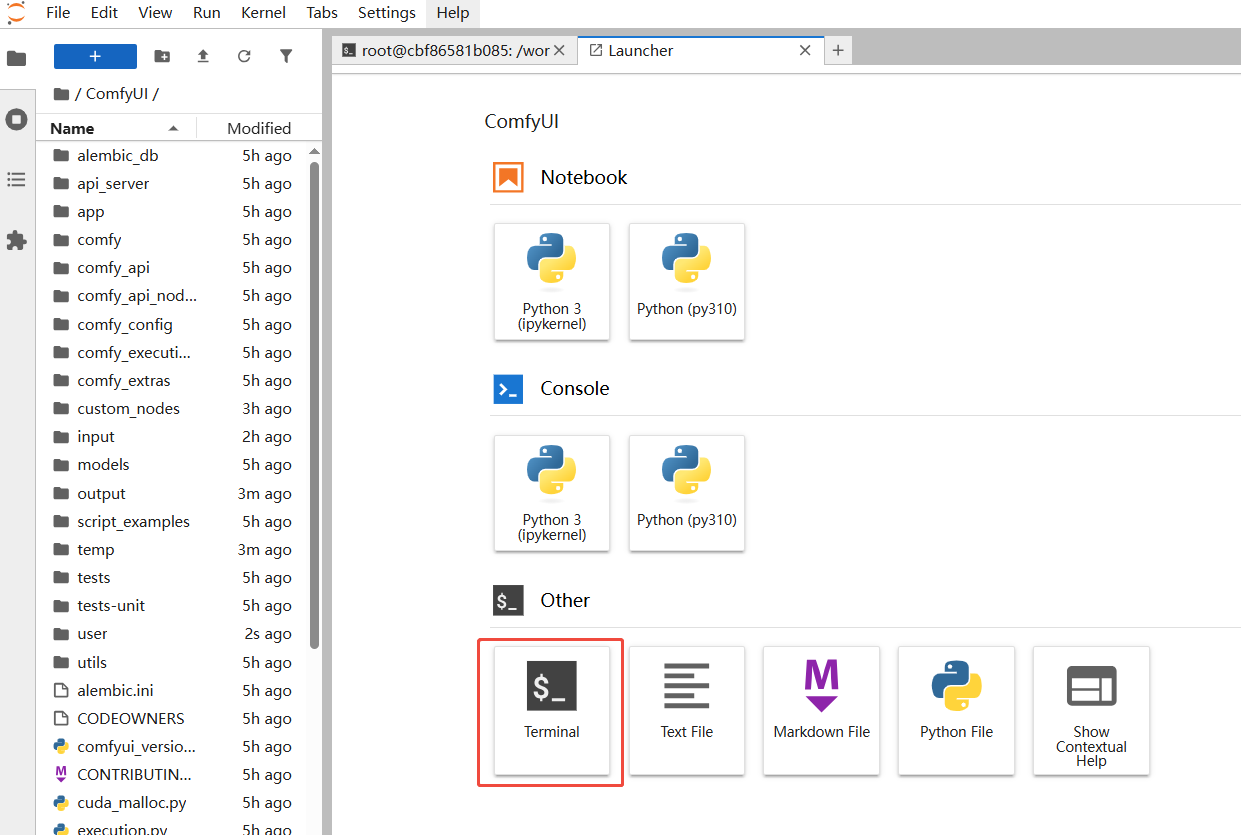
Task: Open the Extension Manager puzzle icon
Action: click(x=16, y=240)
